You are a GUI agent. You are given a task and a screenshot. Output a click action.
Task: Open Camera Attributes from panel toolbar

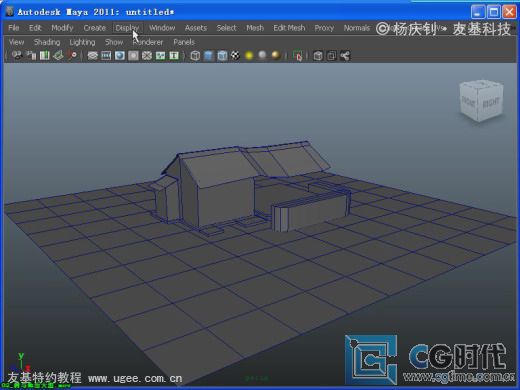tap(31, 55)
